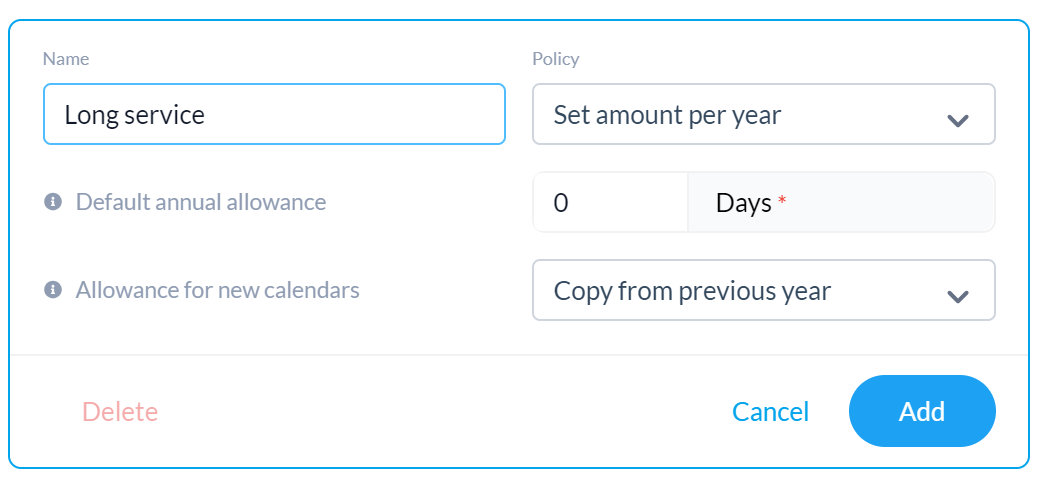The width and height of the screenshot is (1044, 486).
Task: Click the 'Name' field label
Action: pos(66,59)
